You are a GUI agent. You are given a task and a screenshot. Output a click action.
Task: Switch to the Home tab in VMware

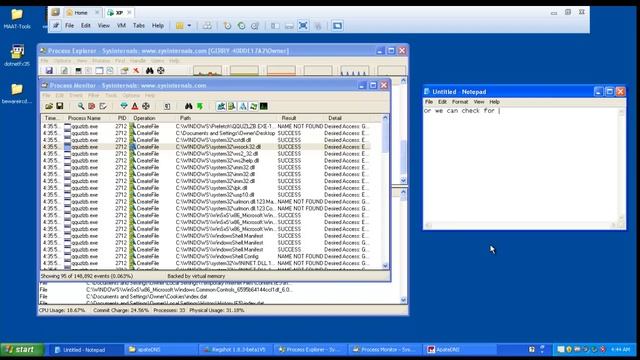point(81,13)
